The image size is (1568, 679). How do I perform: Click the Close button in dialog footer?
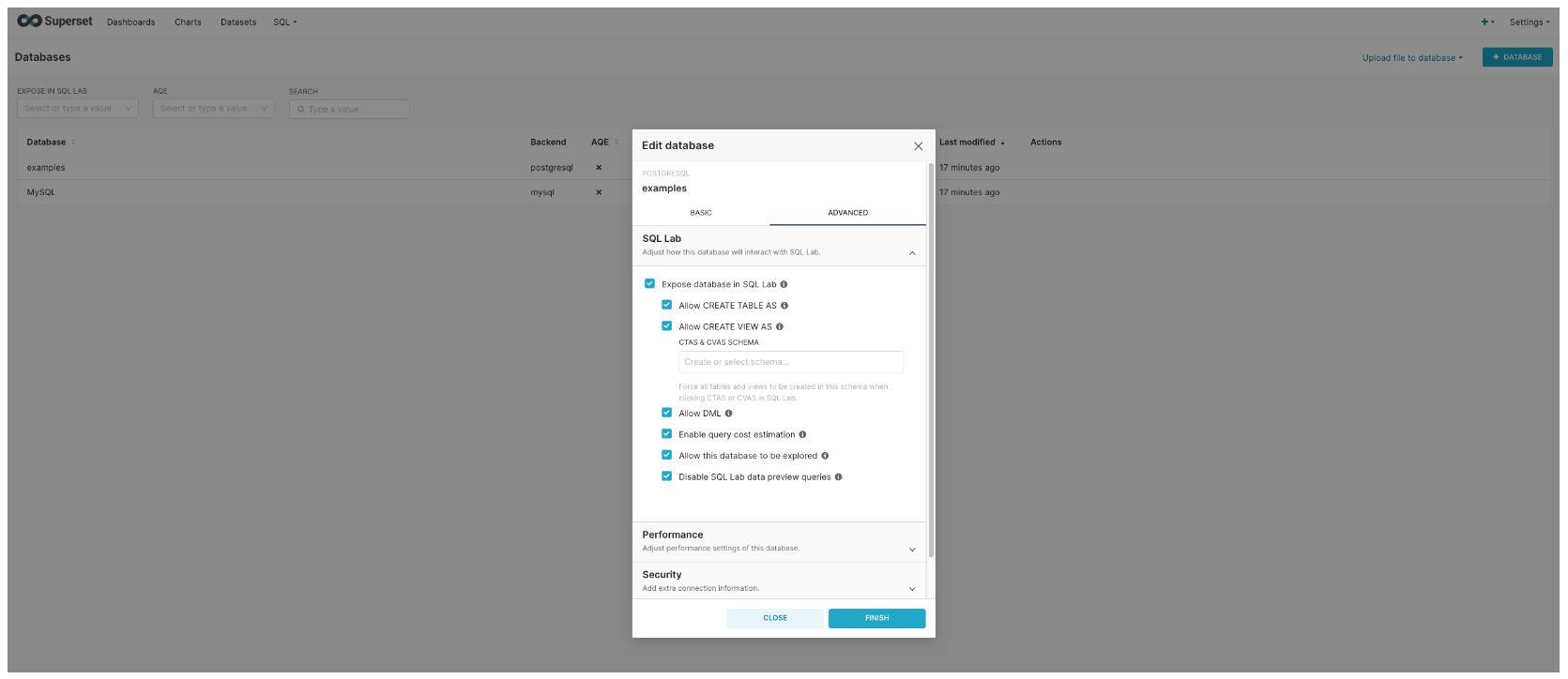pyautogui.click(x=775, y=618)
